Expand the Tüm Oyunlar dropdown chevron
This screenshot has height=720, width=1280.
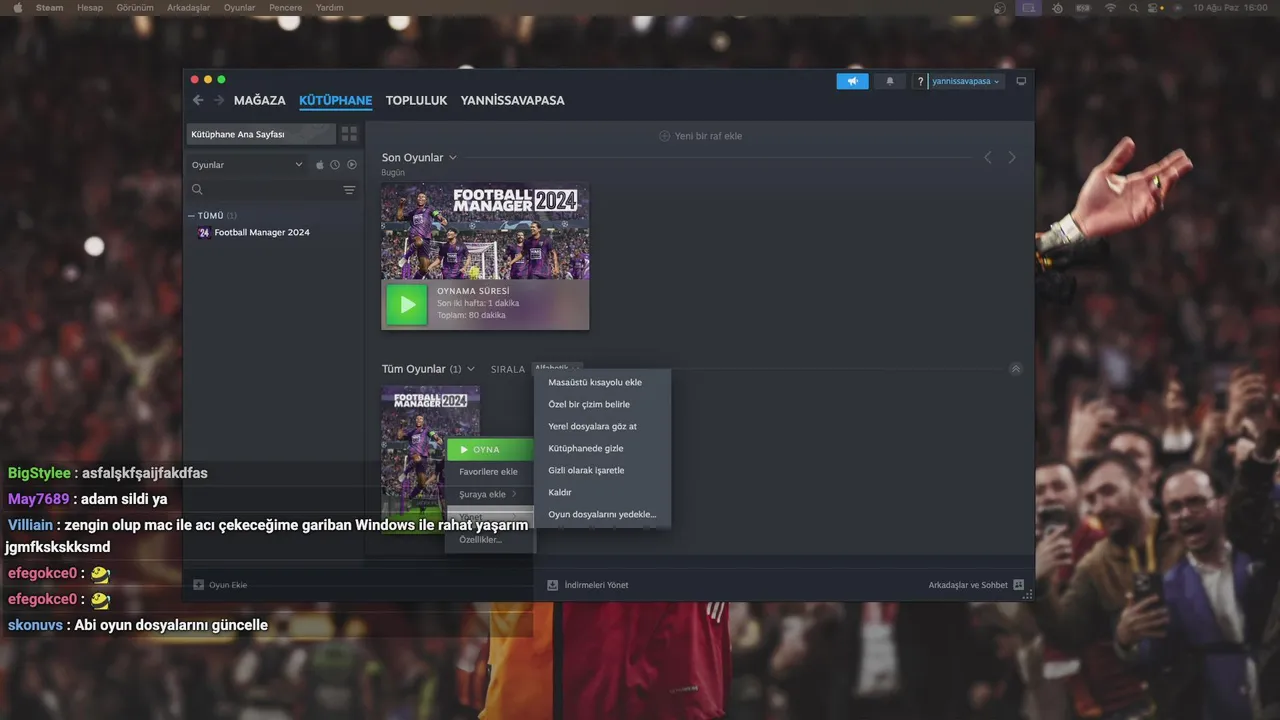click(x=471, y=369)
